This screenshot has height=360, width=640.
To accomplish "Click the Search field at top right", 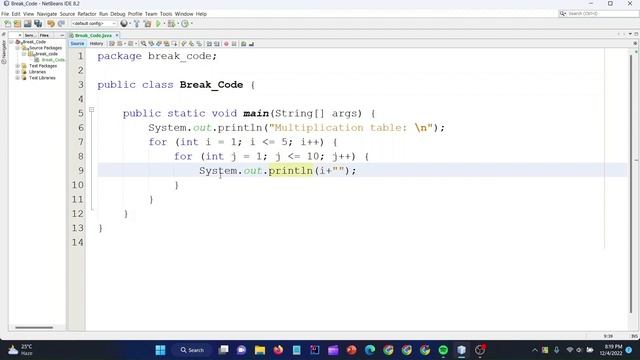I will coord(598,14).
